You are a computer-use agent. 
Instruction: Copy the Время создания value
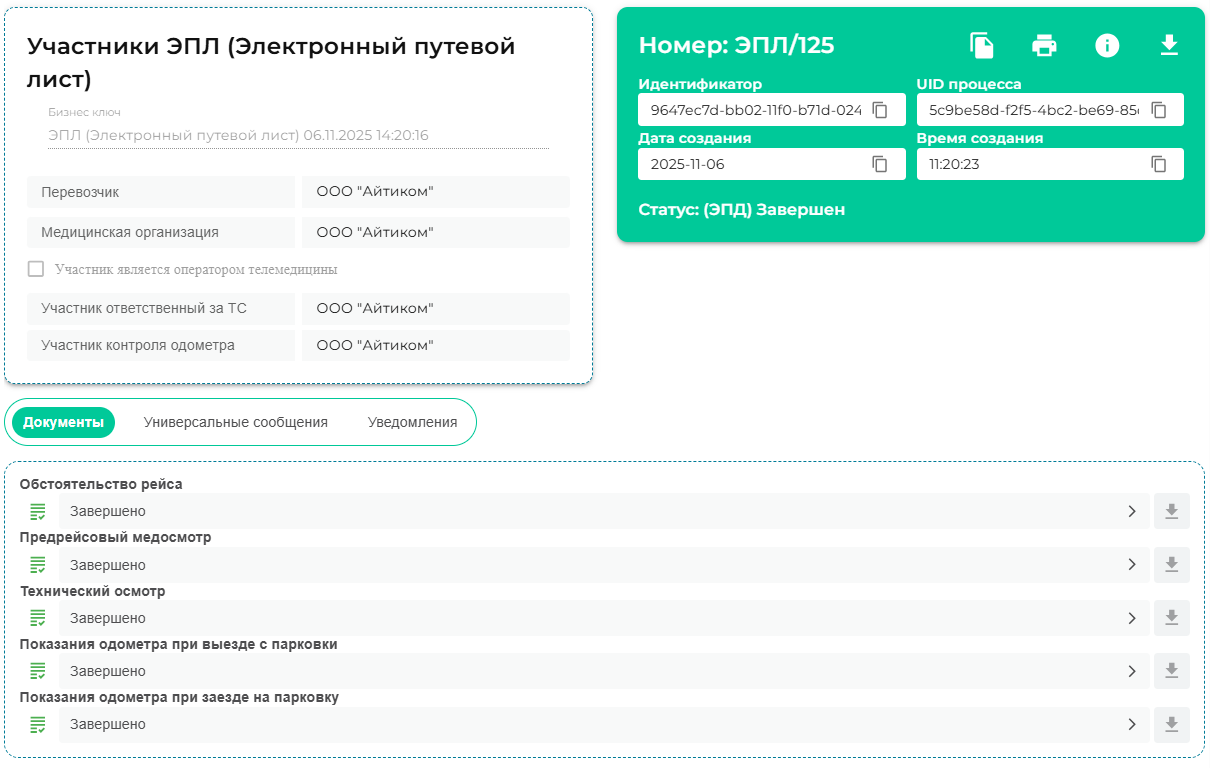point(1159,164)
